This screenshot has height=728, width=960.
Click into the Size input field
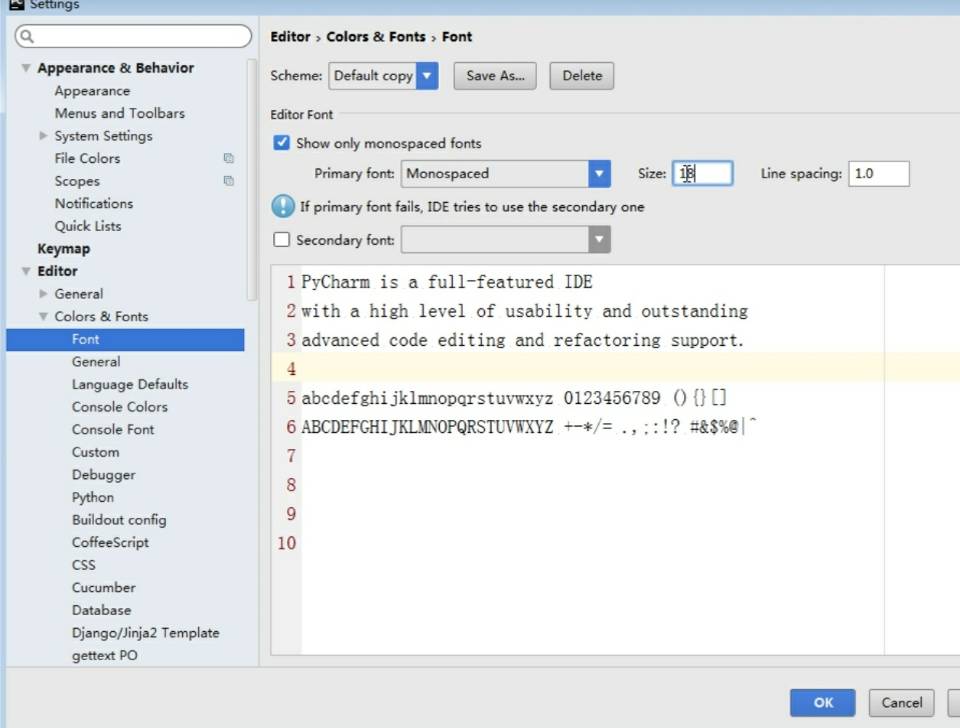[702, 173]
